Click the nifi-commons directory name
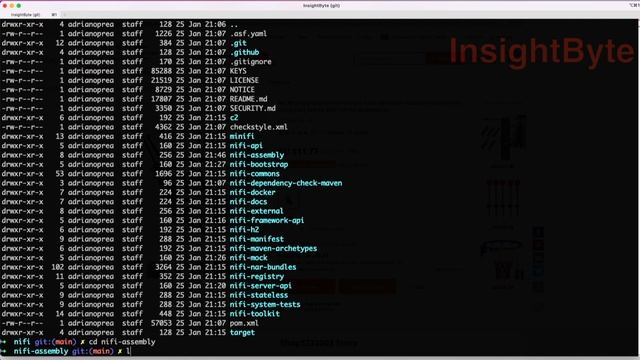This screenshot has height=360, width=640. click(254, 174)
